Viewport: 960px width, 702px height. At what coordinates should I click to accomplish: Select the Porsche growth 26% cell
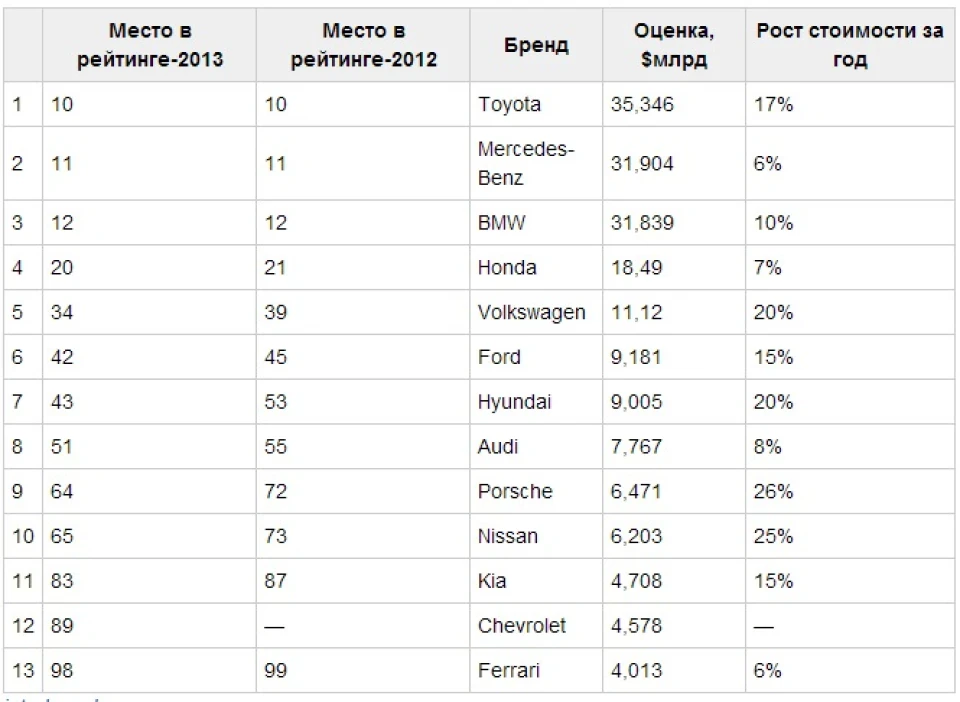pos(850,491)
